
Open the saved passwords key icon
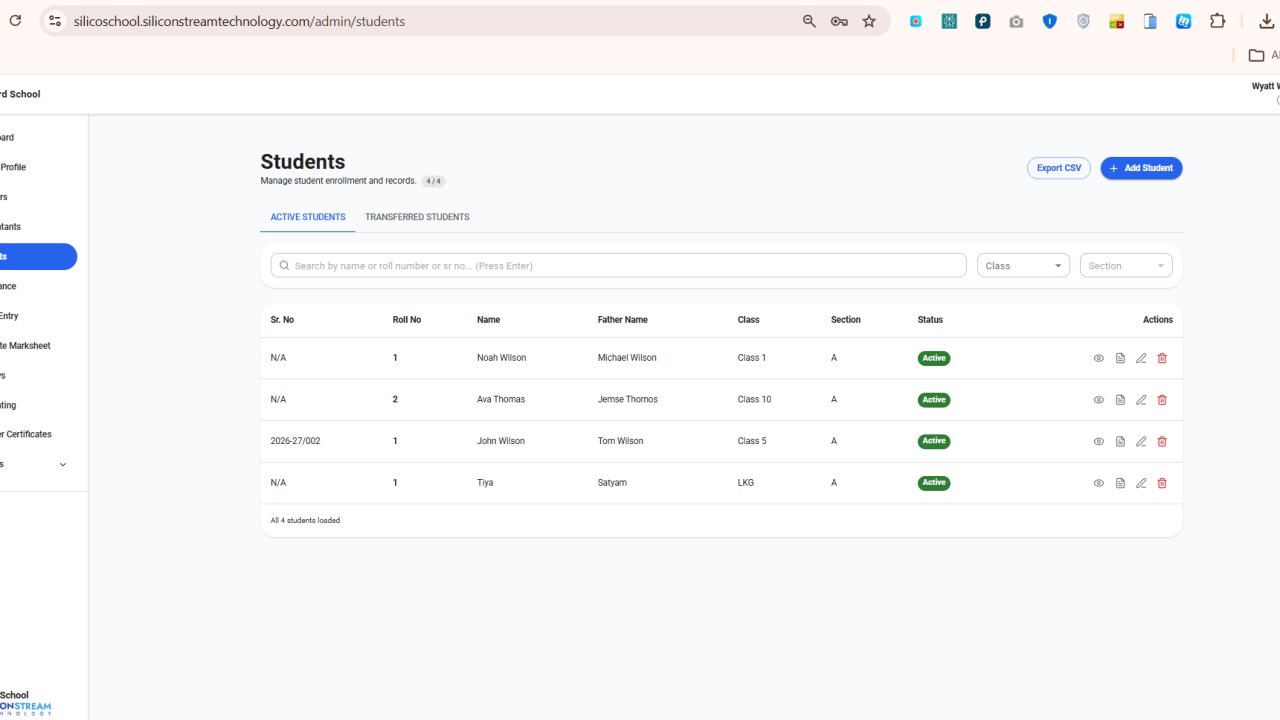point(839,21)
